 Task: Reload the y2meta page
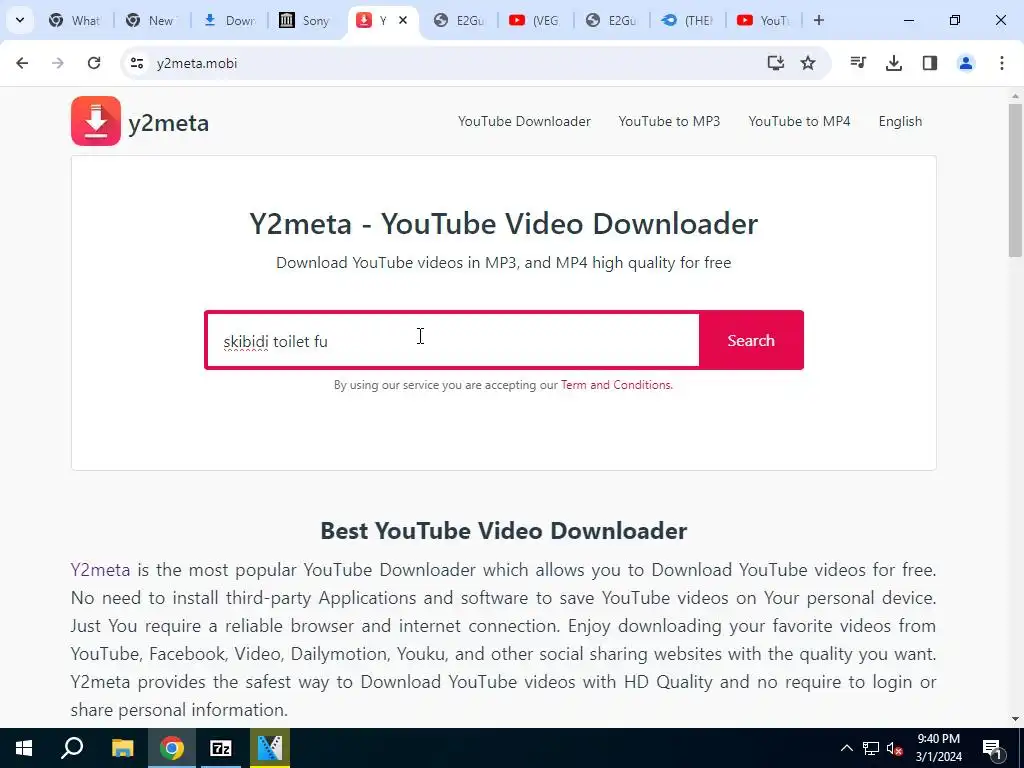[94, 63]
